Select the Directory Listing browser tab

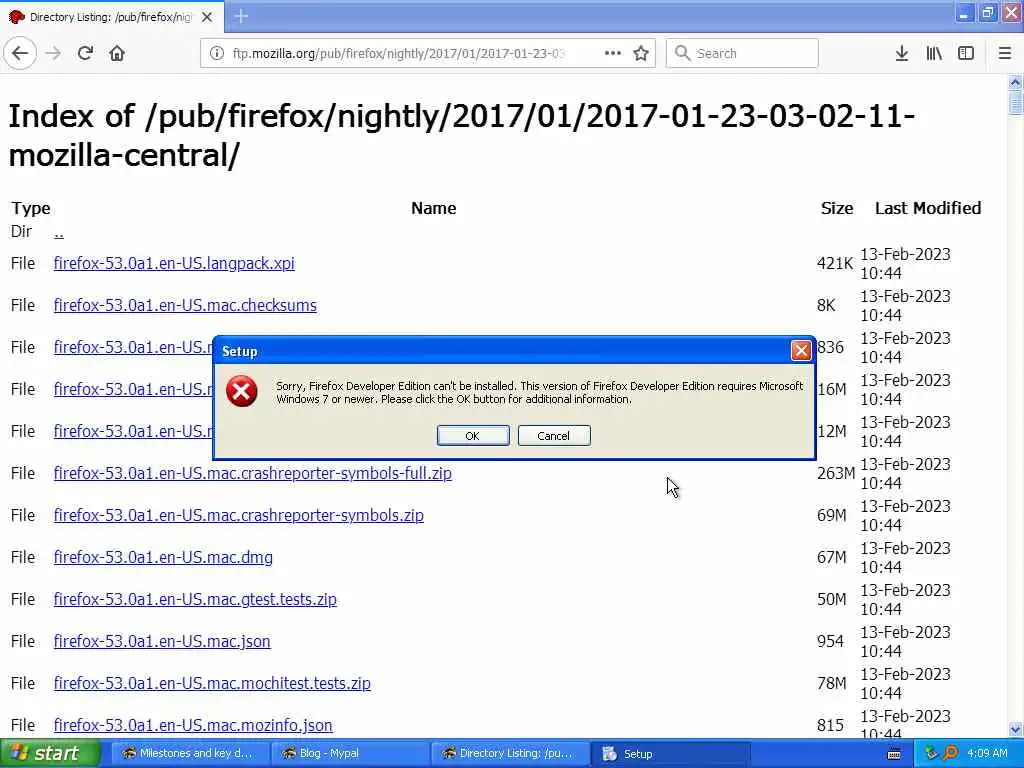pyautogui.click(x=112, y=17)
